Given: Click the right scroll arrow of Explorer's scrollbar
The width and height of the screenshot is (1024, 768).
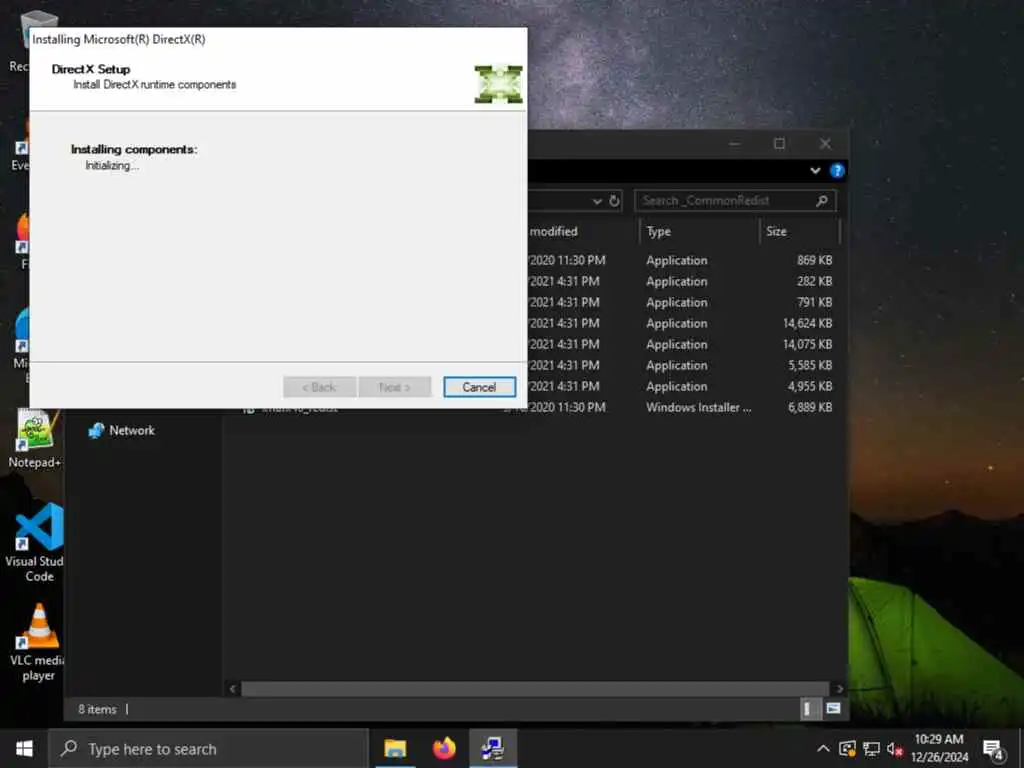Looking at the screenshot, I should pyautogui.click(x=839, y=688).
